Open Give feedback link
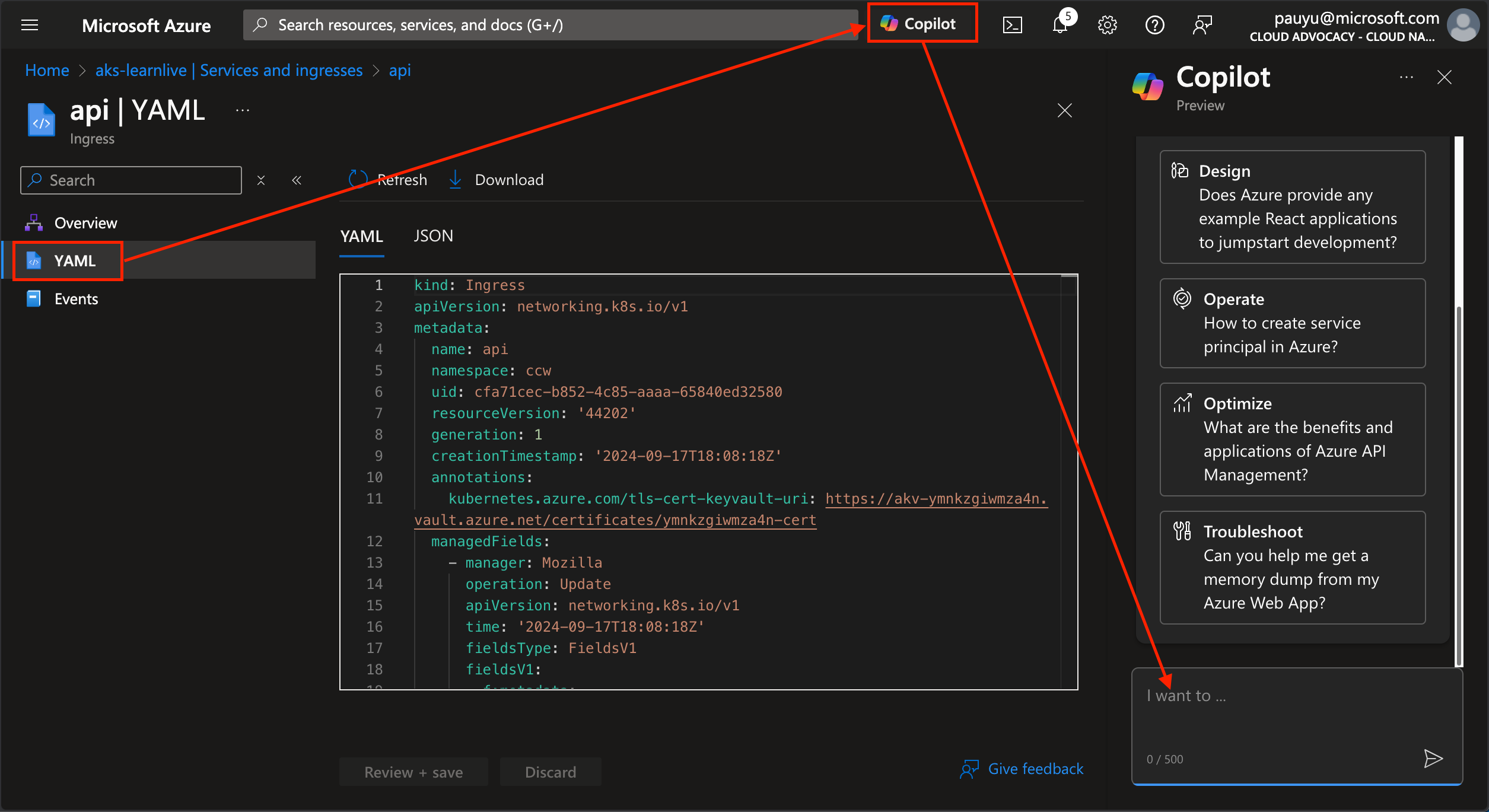This screenshot has width=1489, height=812. [x=1022, y=769]
